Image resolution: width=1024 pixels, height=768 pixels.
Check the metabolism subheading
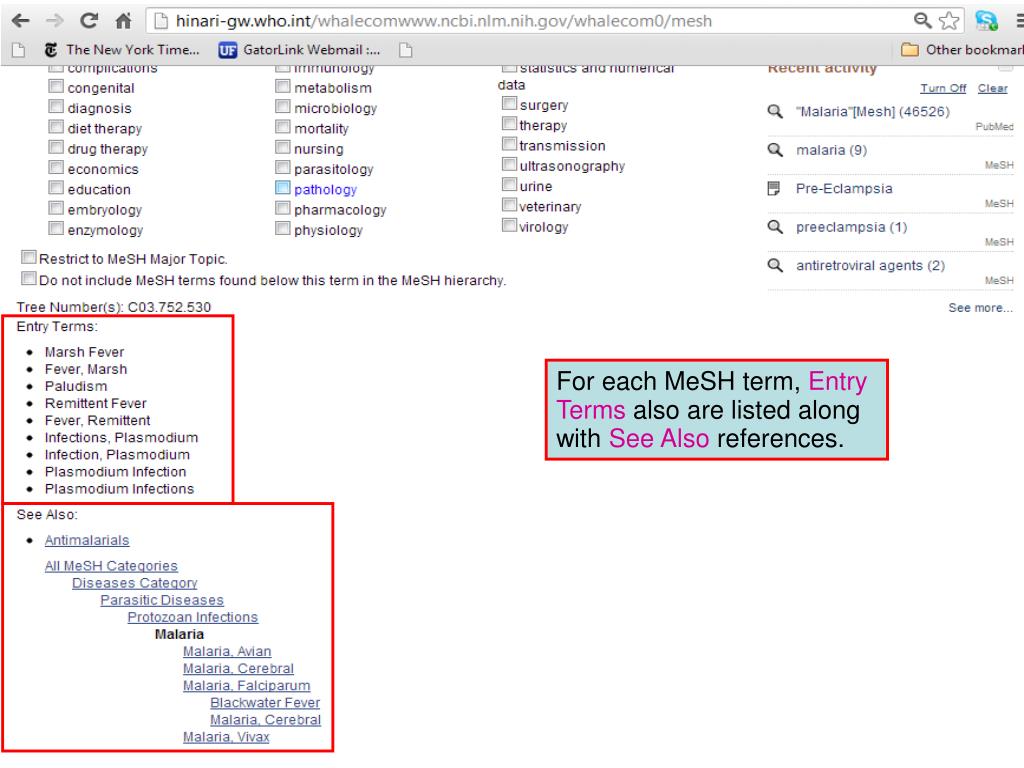pyautogui.click(x=283, y=87)
